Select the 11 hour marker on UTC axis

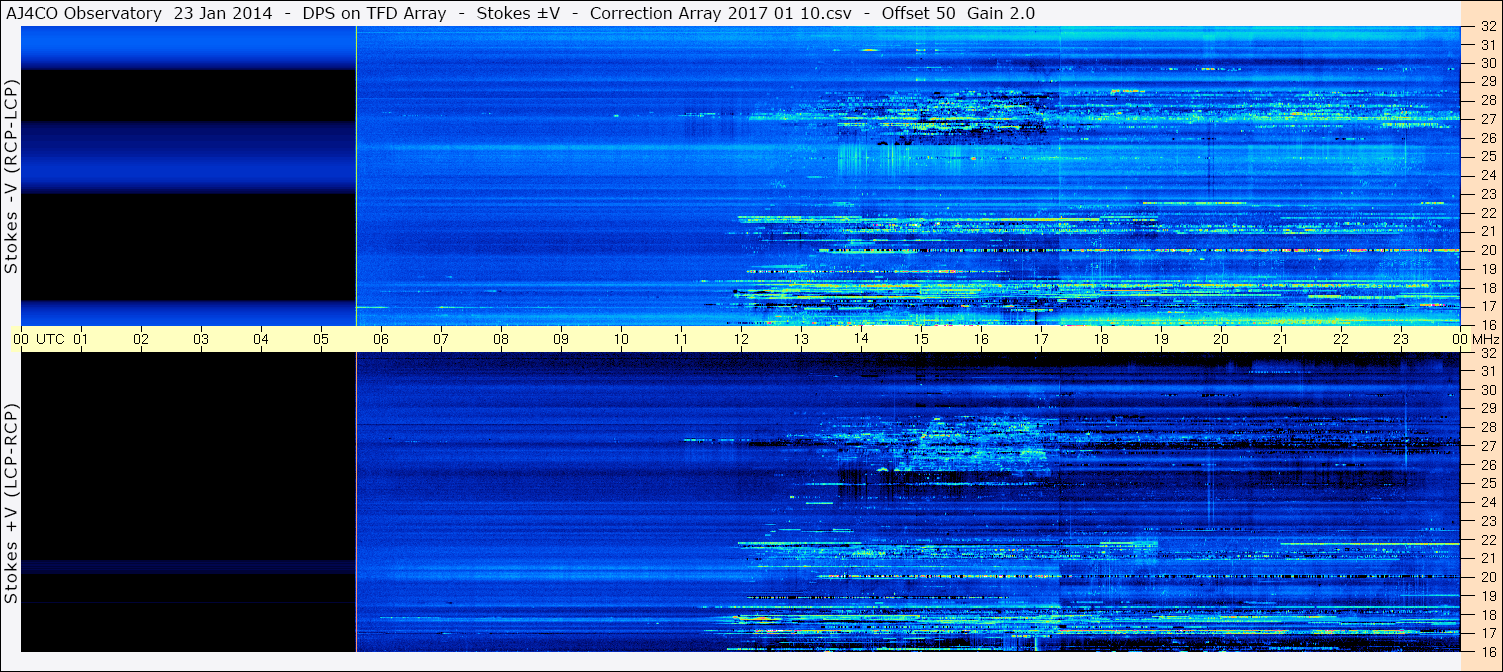tap(681, 339)
